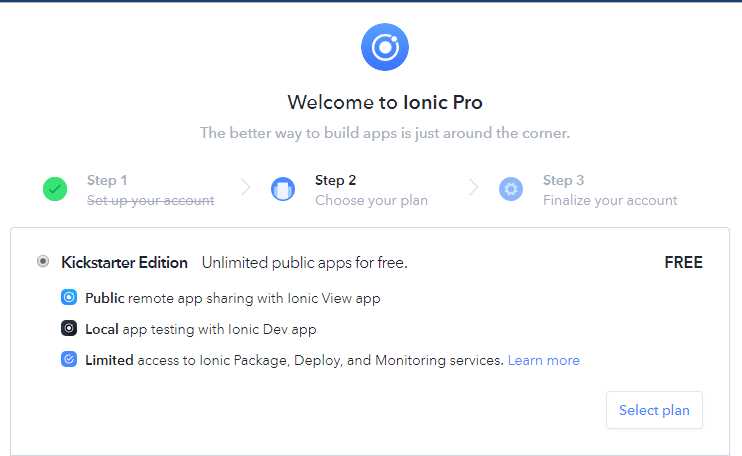The width and height of the screenshot is (742, 456).
Task: Click 'Limited access to Ionic Package' text
Action: coord(294,360)
